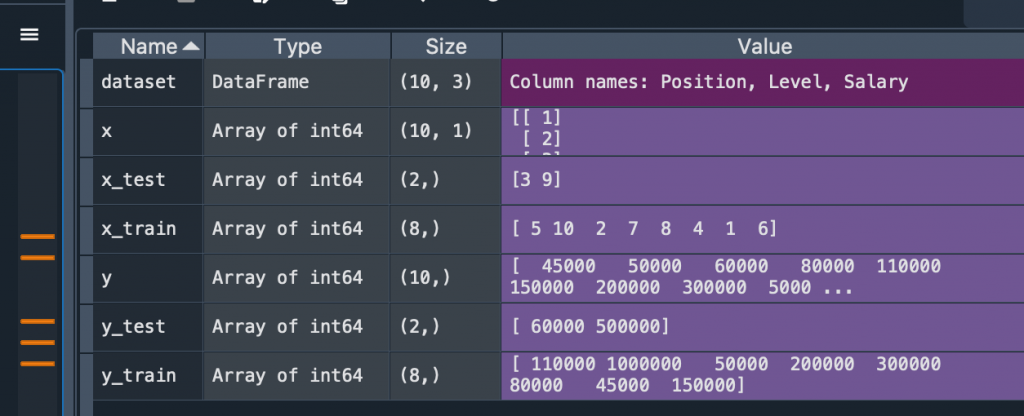Click the Size column header
1024x416 pixels.
pyautogui.click(x=446, y=46)
